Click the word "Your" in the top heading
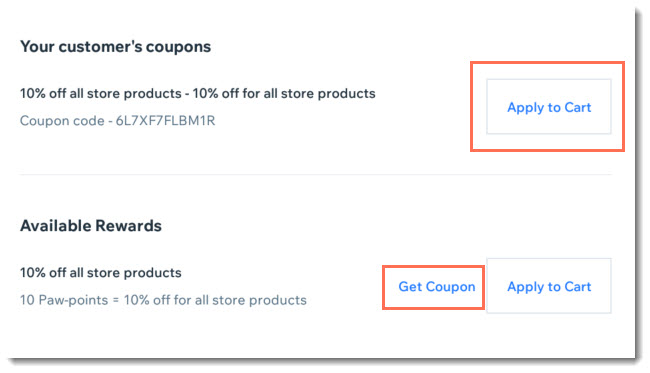The image size is (650, 373). pyautogui.click(x=38, y=47)
